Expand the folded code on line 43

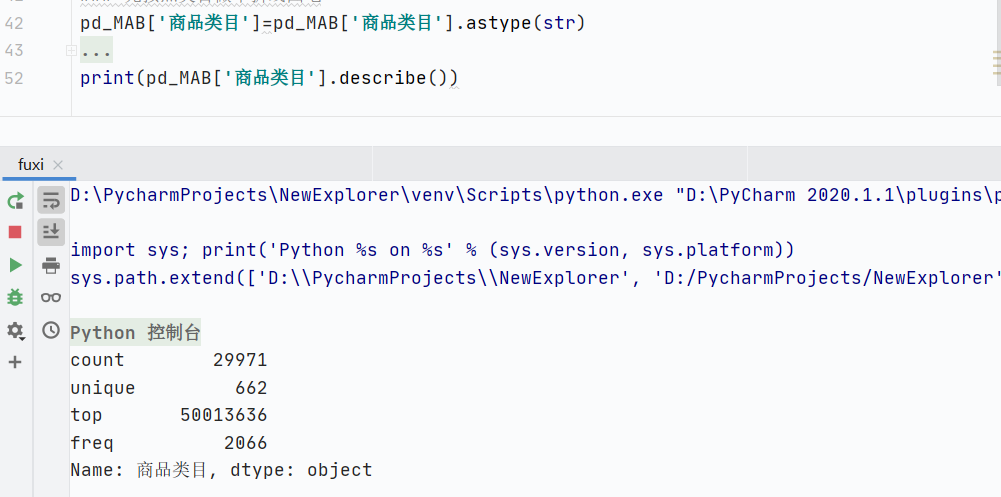click(x=70, y=50)
